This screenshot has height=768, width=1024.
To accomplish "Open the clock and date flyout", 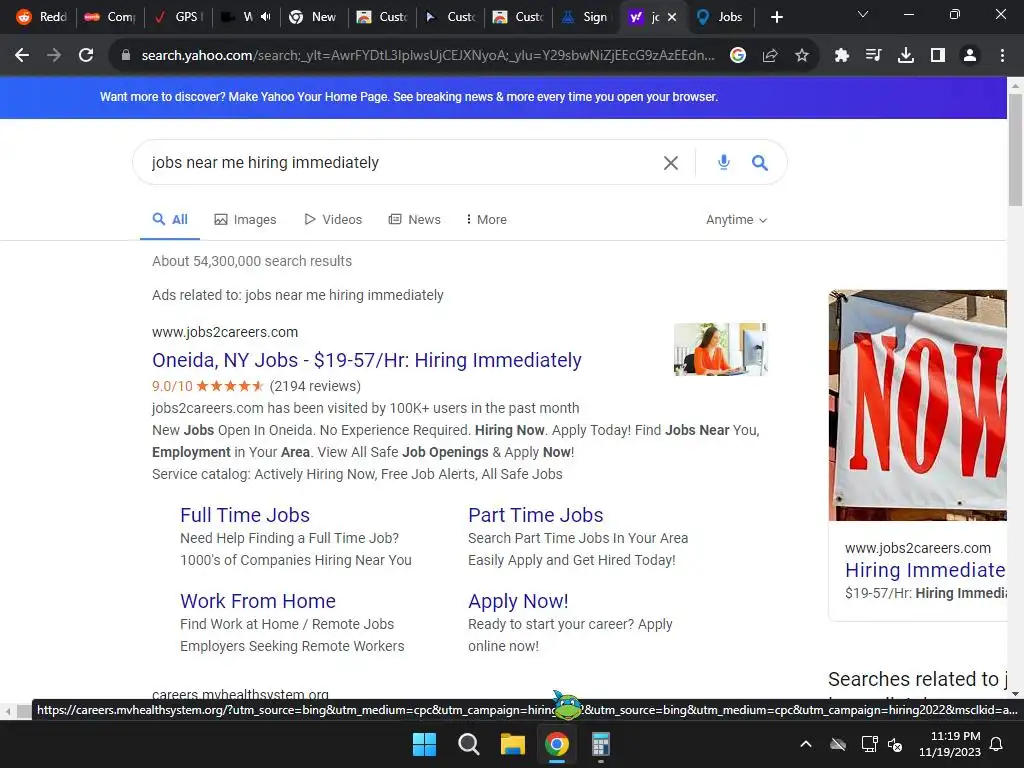I will (950, 744).
